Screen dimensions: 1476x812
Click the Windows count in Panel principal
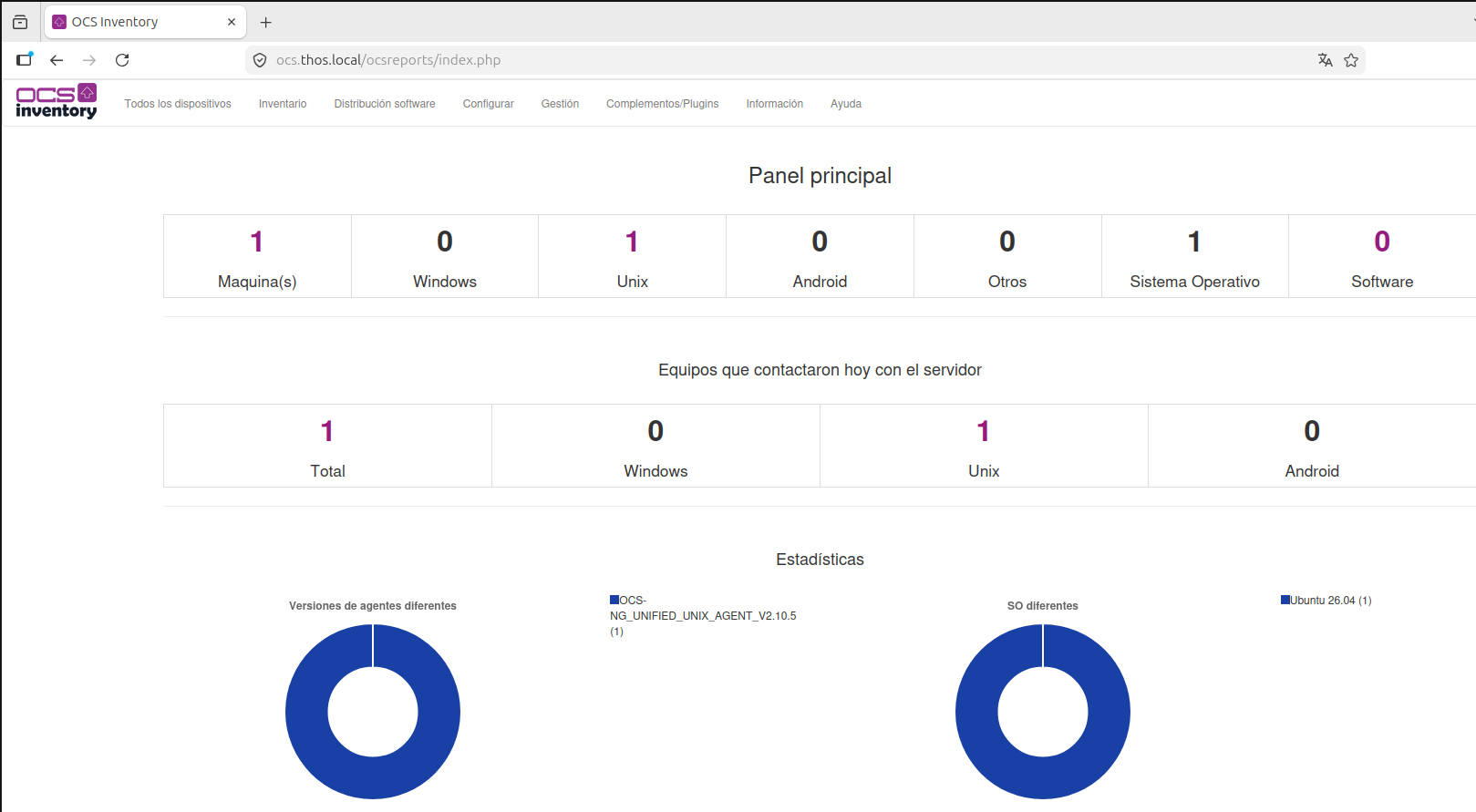[x=445, y=242]
